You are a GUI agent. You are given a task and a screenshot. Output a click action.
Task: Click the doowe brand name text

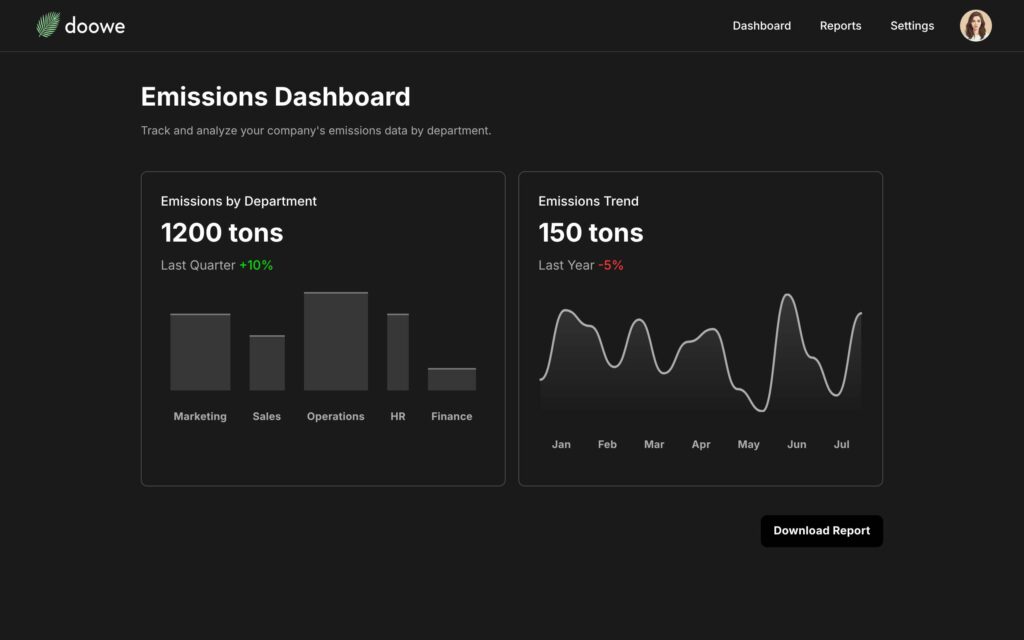tap(95, 26)
